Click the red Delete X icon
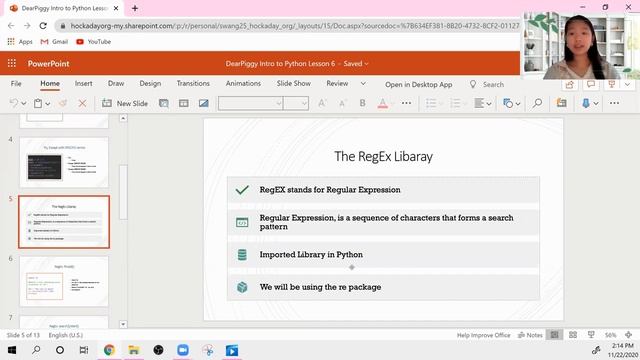This screenshot has width=640, height=360. pos(82,103)
